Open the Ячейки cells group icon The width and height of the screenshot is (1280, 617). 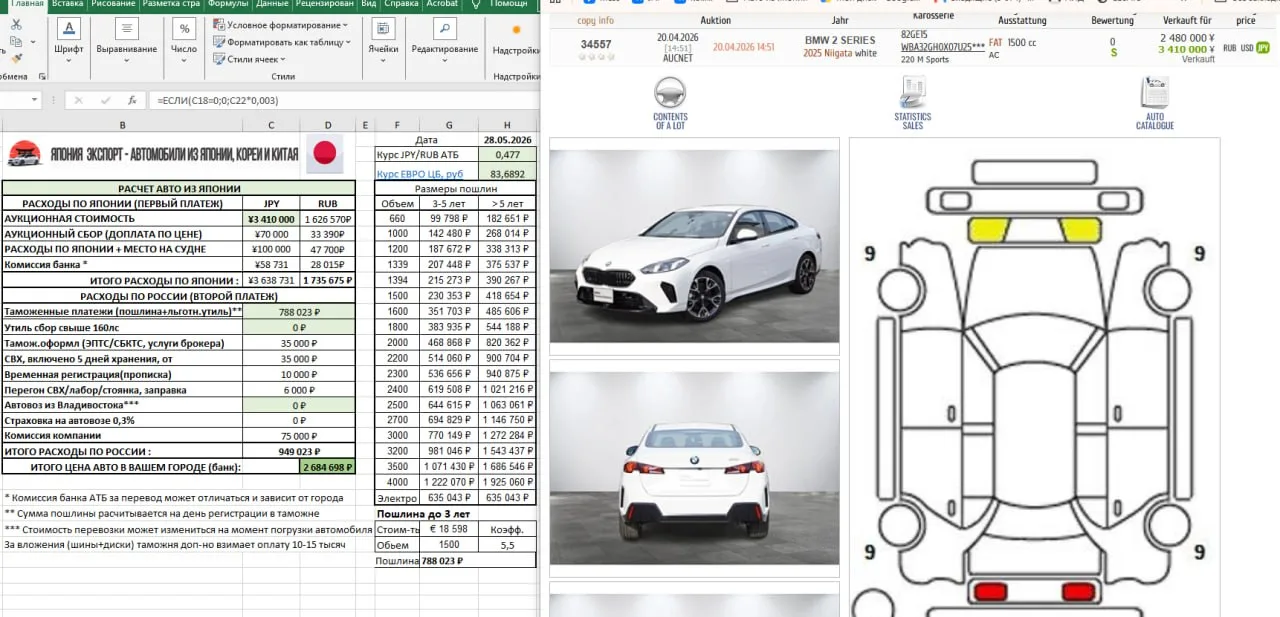pos(383,28)
